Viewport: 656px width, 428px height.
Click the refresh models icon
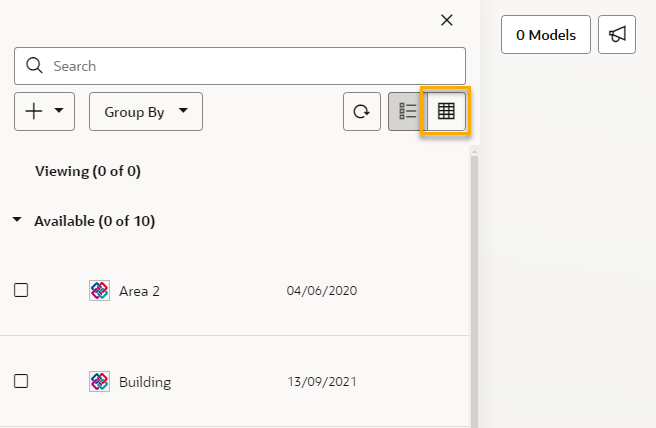pos(362,111)
